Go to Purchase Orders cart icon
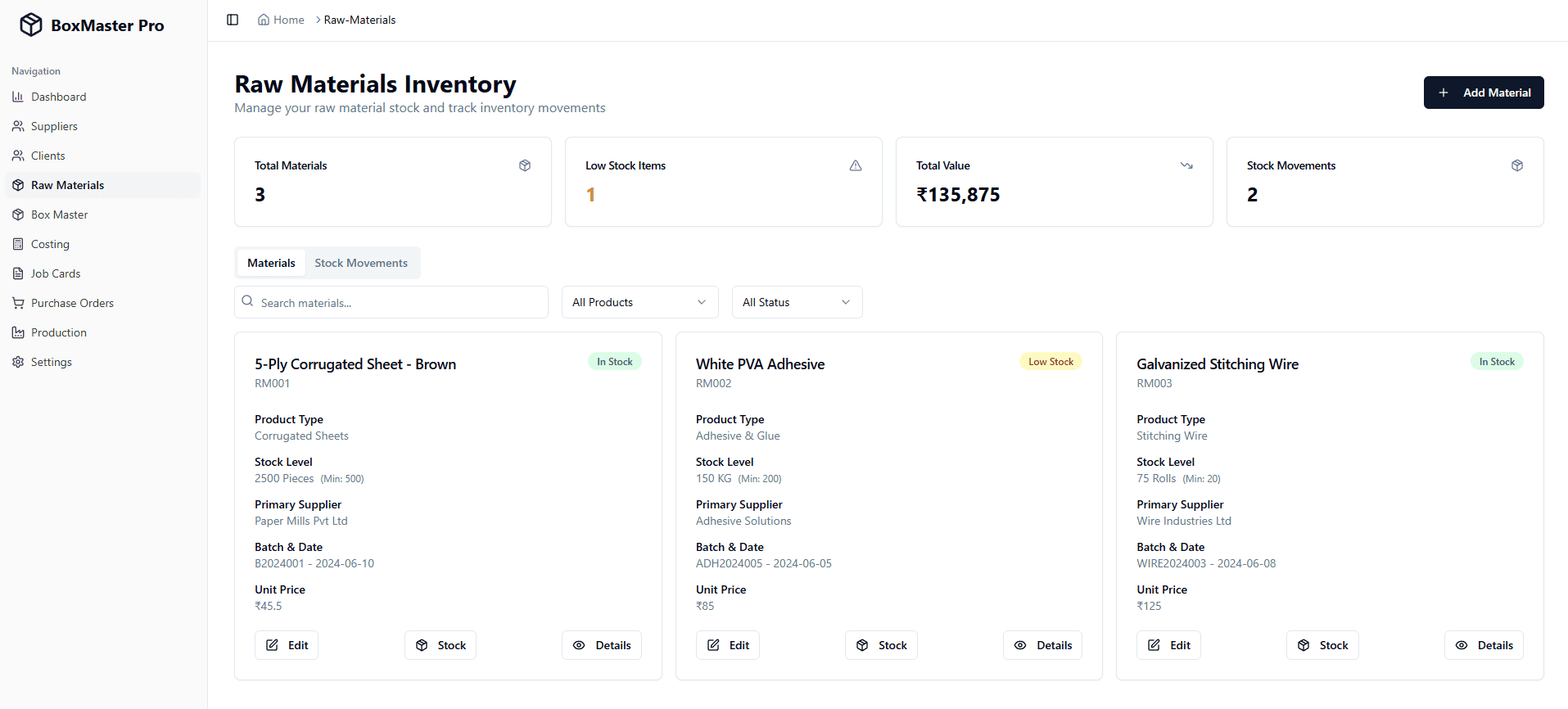The width and height of the screenshot is (1568, 709). coord(18,303)
